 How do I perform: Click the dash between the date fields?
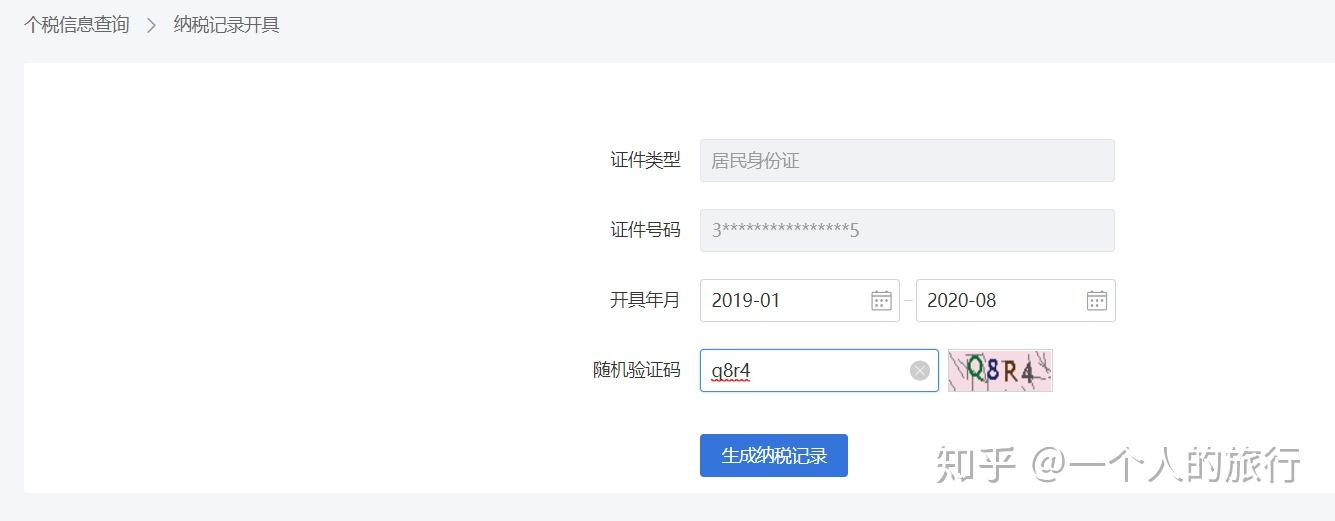click(908, 301)
